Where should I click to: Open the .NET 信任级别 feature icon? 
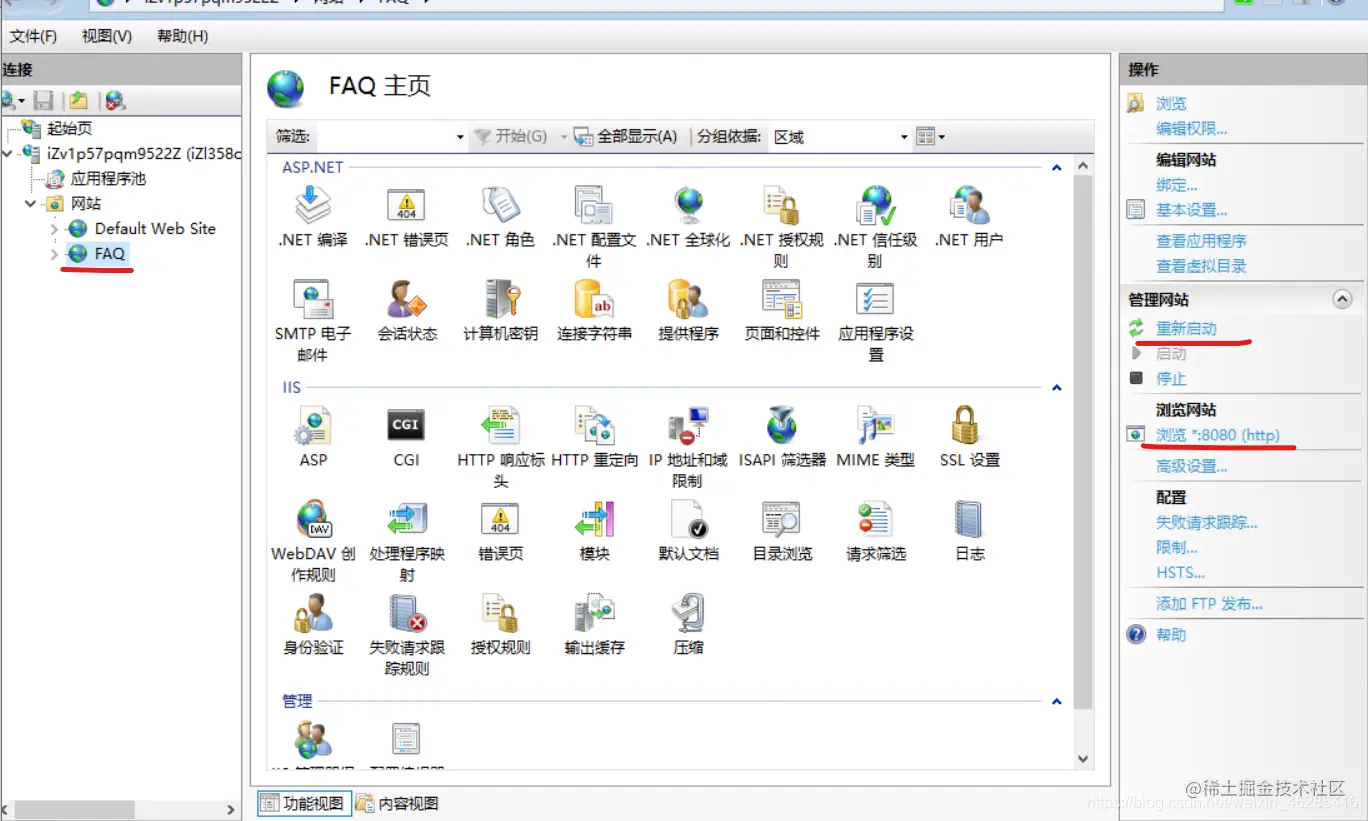pyautogui.click(x=876, y=205)
